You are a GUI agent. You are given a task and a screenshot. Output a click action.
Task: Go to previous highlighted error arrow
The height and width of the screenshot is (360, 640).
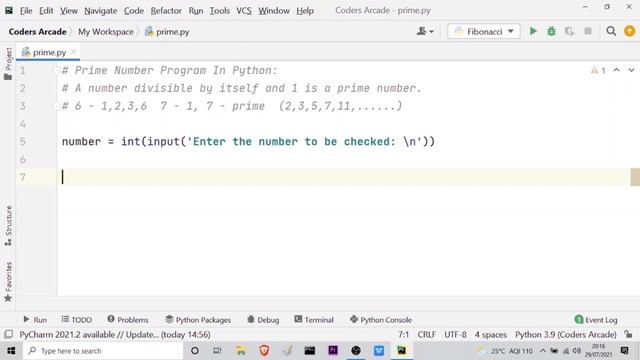616,70
